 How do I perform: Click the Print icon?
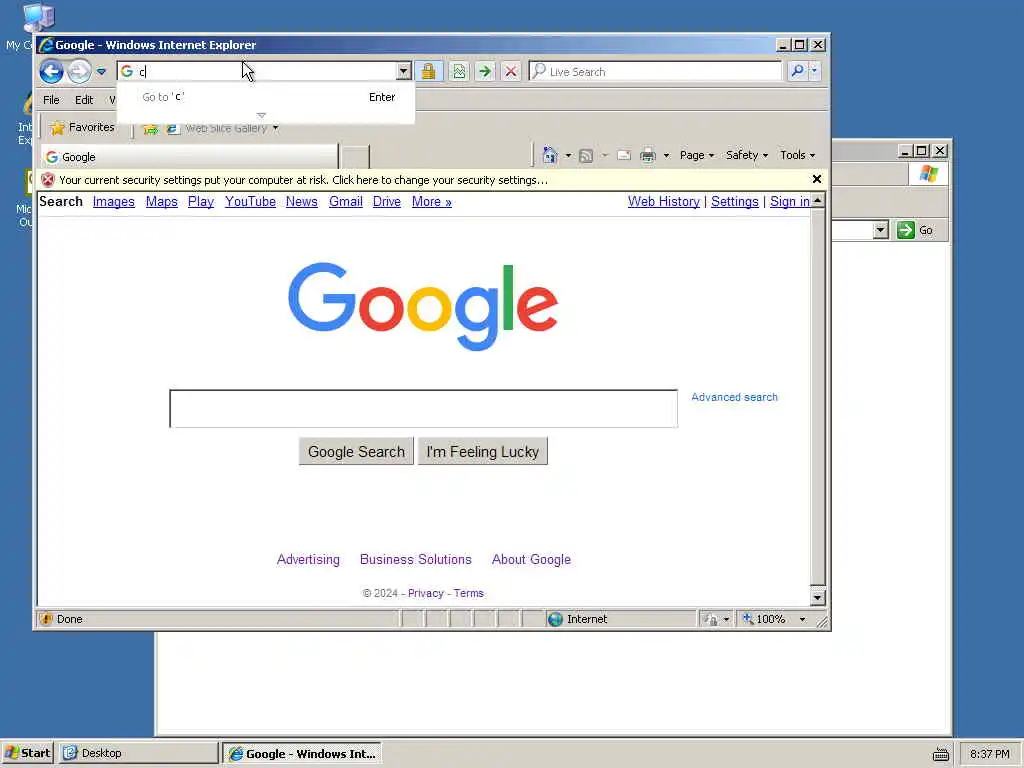[x=648, y=155]
